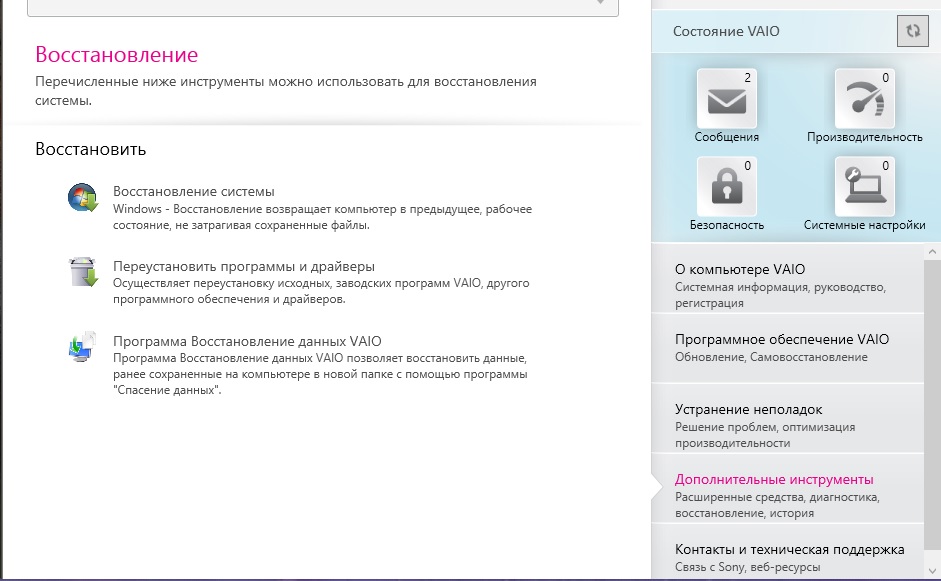Click the System Restore globe icon
The image size is (941, 581).
point(83,198)
